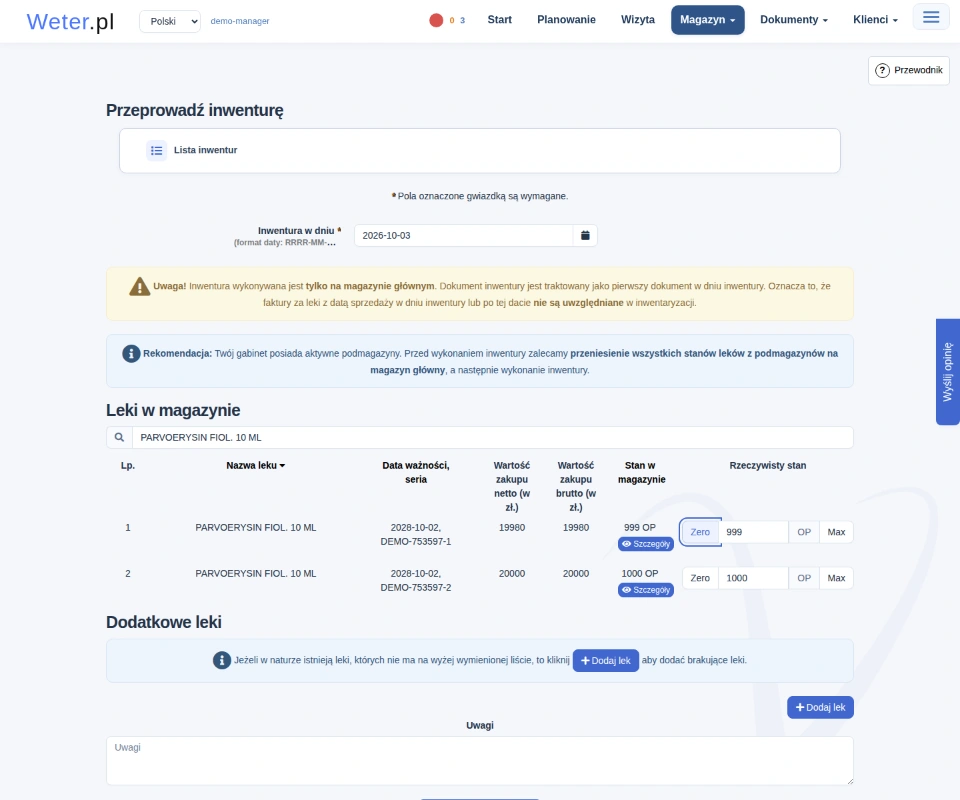Open the Wizyta section
This screenshot has height=800, width=960.
(638, 20)
